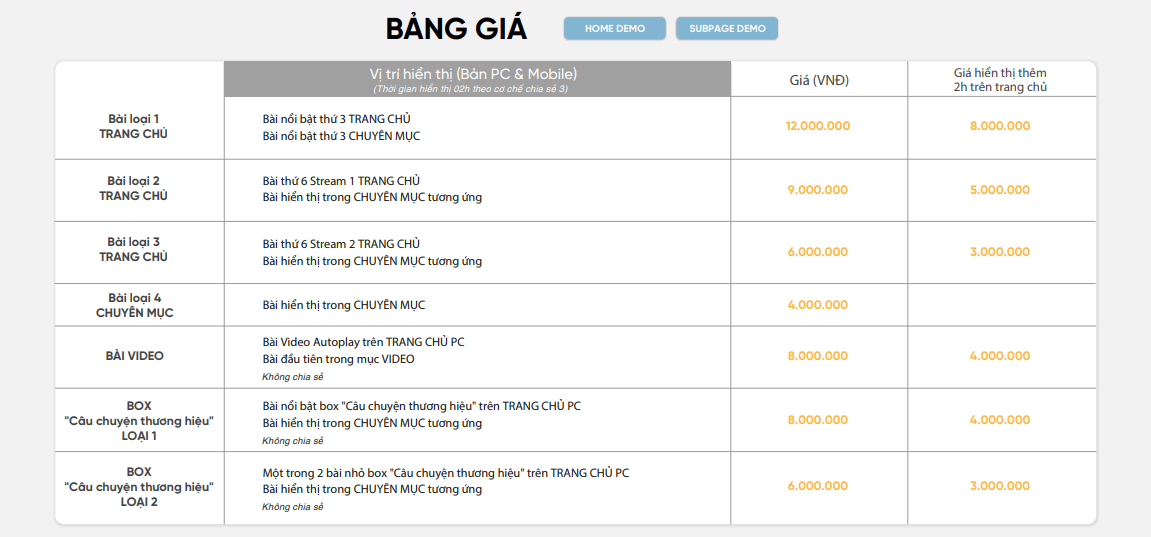Select the 'Vị trí hiển thị (Bản PC & Mobile)' header

pos(473,74)
